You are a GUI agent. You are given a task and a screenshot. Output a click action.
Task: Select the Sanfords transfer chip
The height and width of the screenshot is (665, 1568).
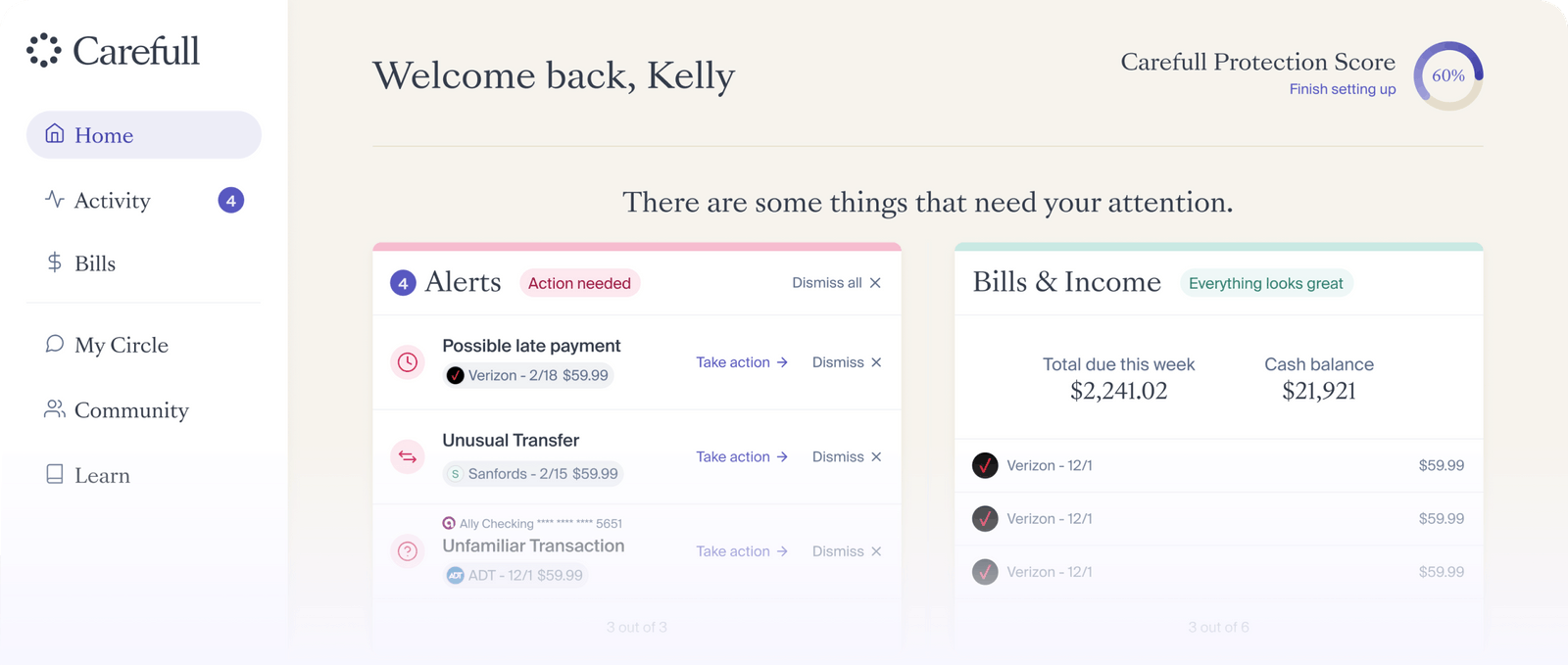click(x=535, y=473)
